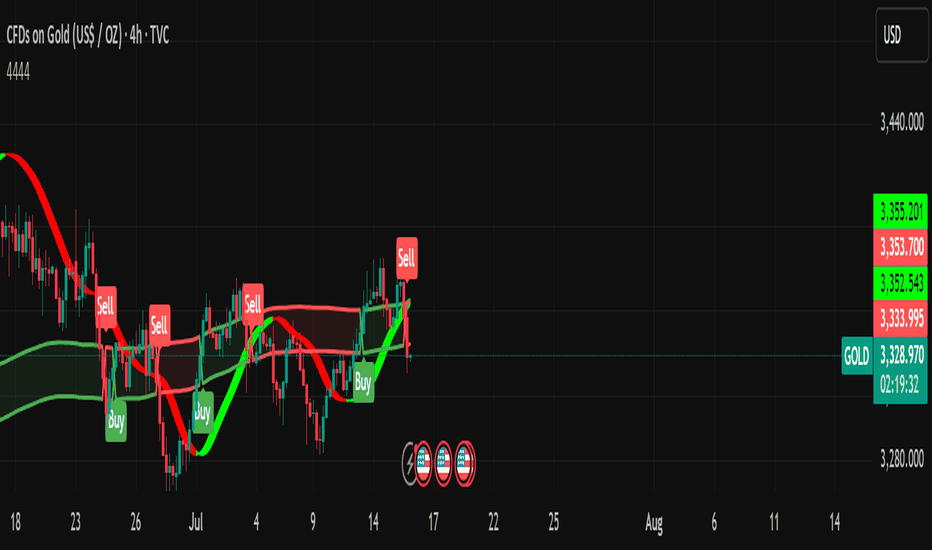Screen dimensions: 932x550
Task: Click the Aug date on time axis
Action: point(654,523)
